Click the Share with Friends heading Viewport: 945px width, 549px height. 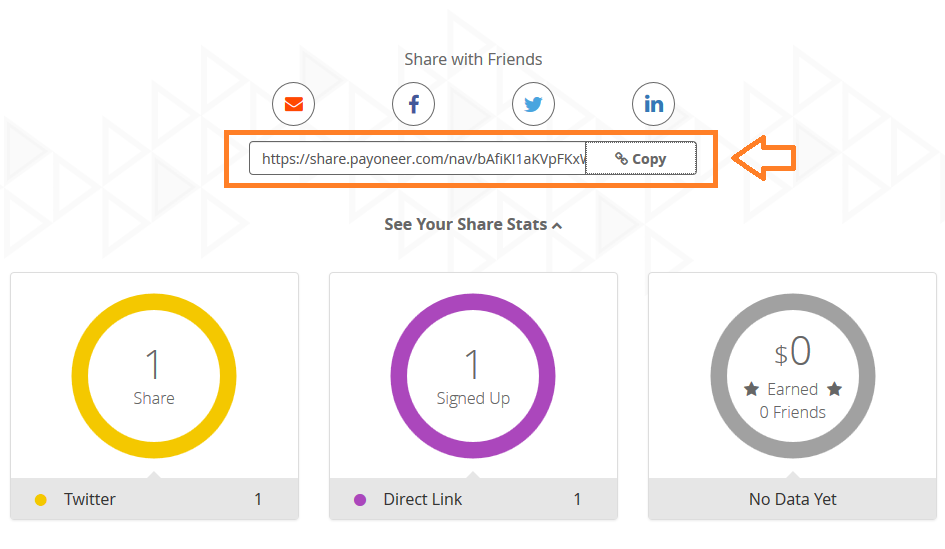(x=473, y=59)
